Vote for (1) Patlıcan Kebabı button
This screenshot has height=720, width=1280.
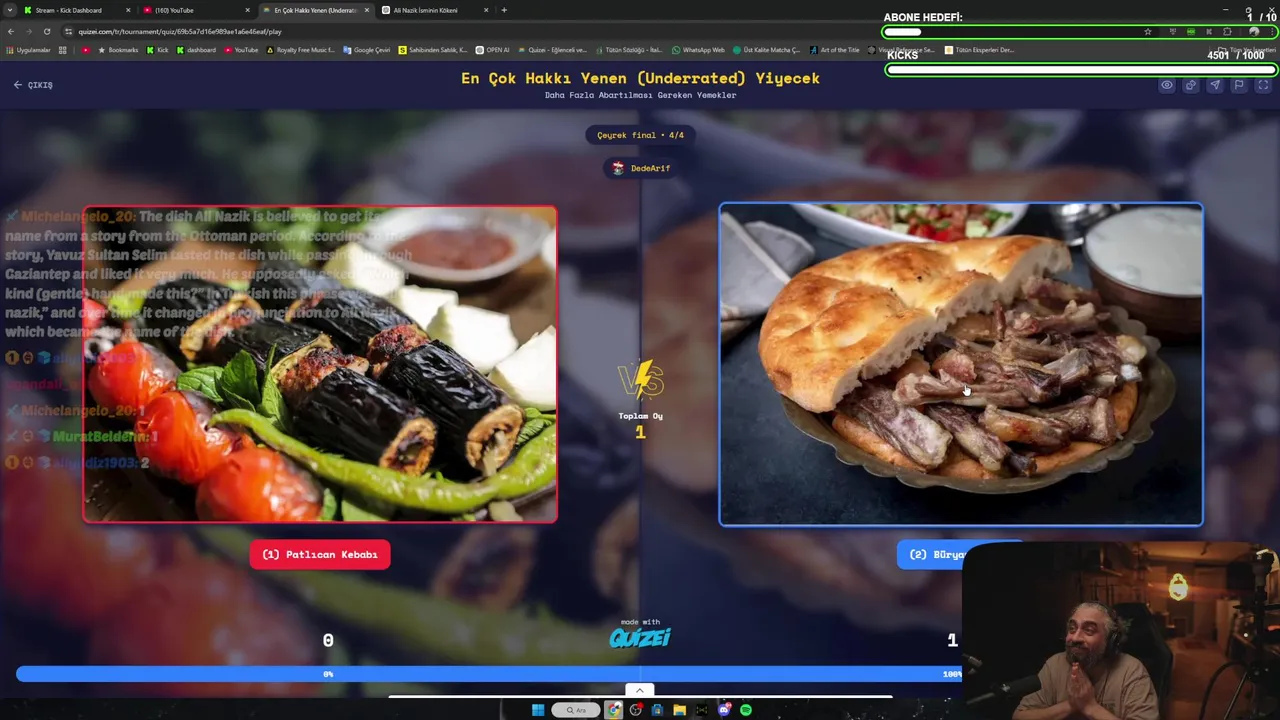click(x=320, y=554)
